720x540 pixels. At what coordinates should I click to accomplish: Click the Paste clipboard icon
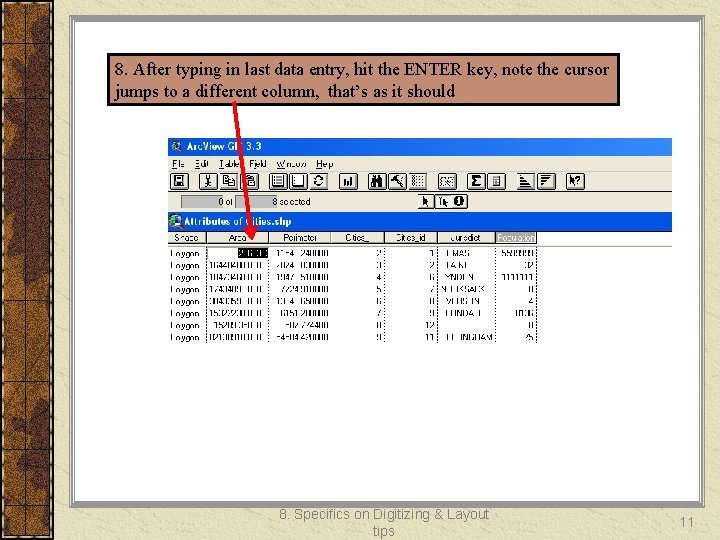pyautogui.click(x=250, y=181)
